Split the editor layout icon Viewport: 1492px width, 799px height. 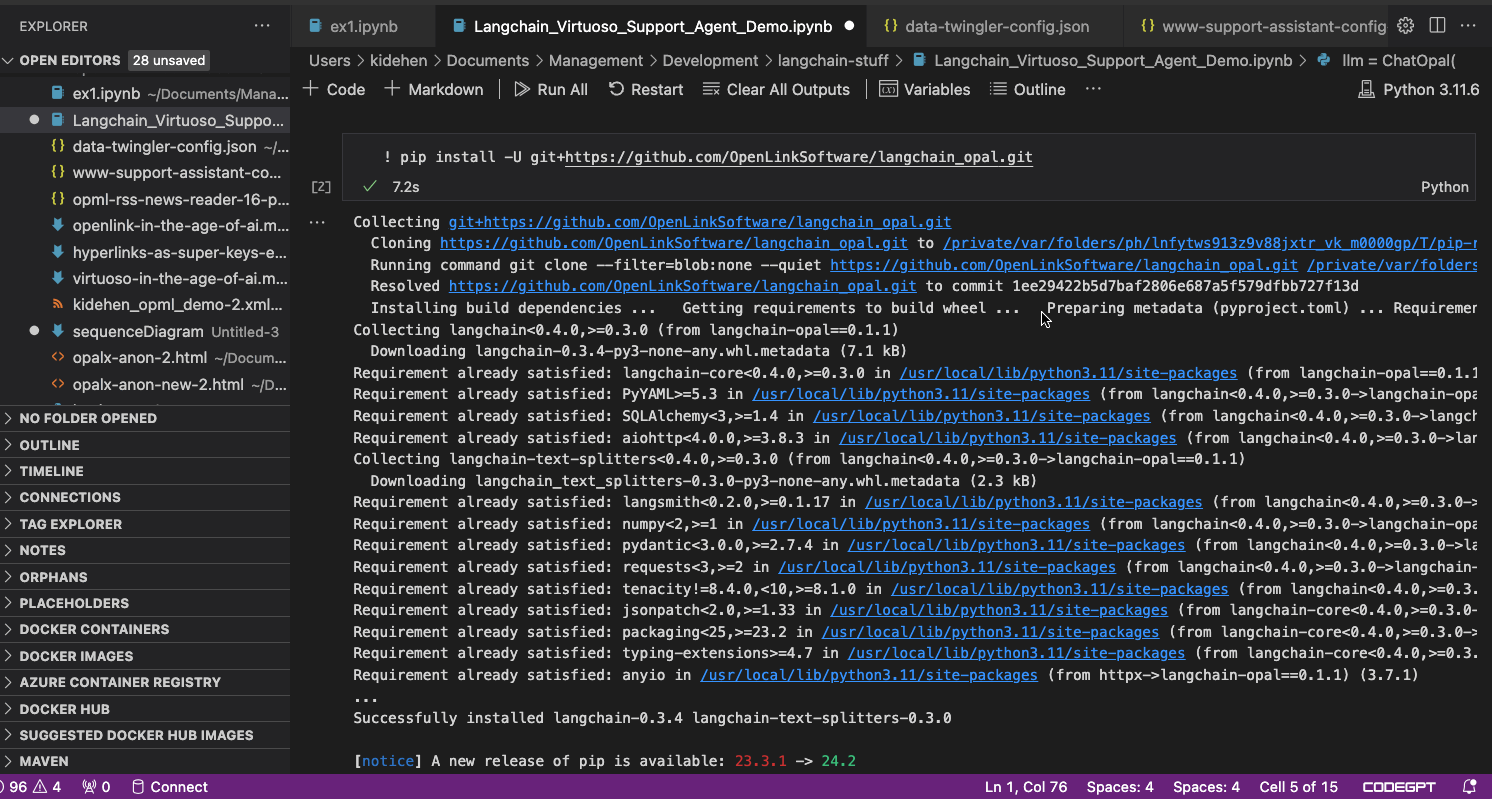coord(1437,26)
